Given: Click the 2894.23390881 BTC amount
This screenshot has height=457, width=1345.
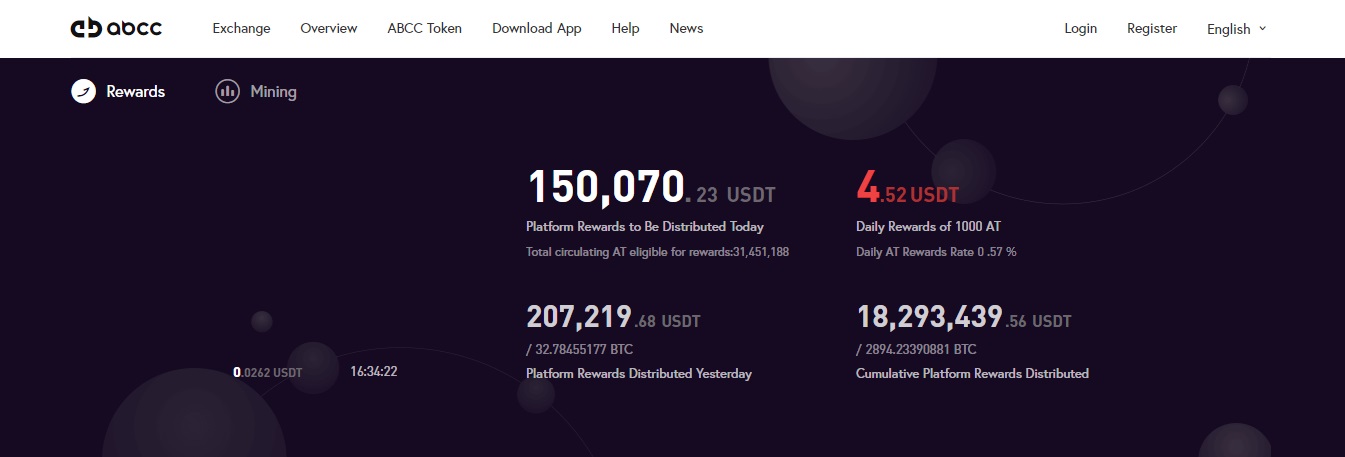Looking at the screenshot, I should (916, 350).
